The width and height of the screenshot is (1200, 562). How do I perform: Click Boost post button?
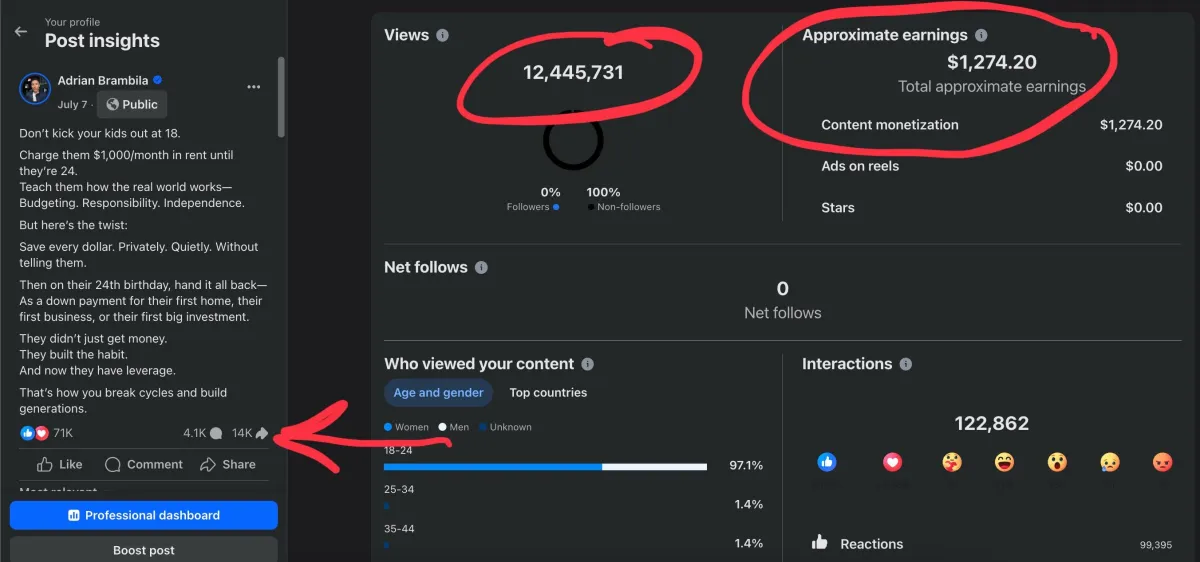tap(144, 550)
